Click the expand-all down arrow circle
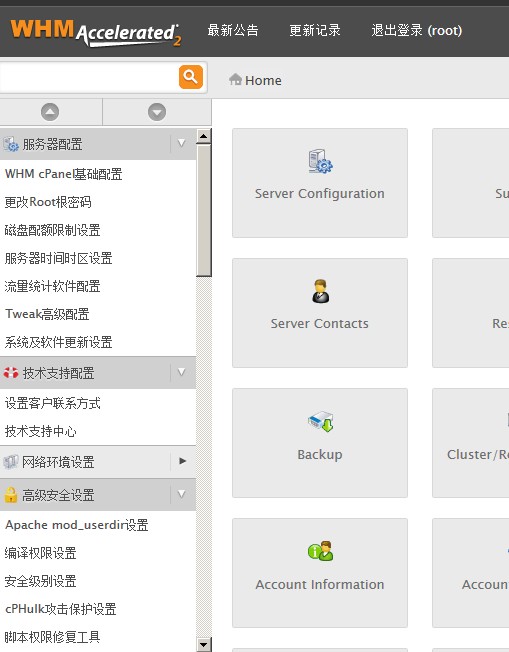Image resolution: width=509 pixels, height=652 pixels. pyautogui.click(x=157, y=112)
